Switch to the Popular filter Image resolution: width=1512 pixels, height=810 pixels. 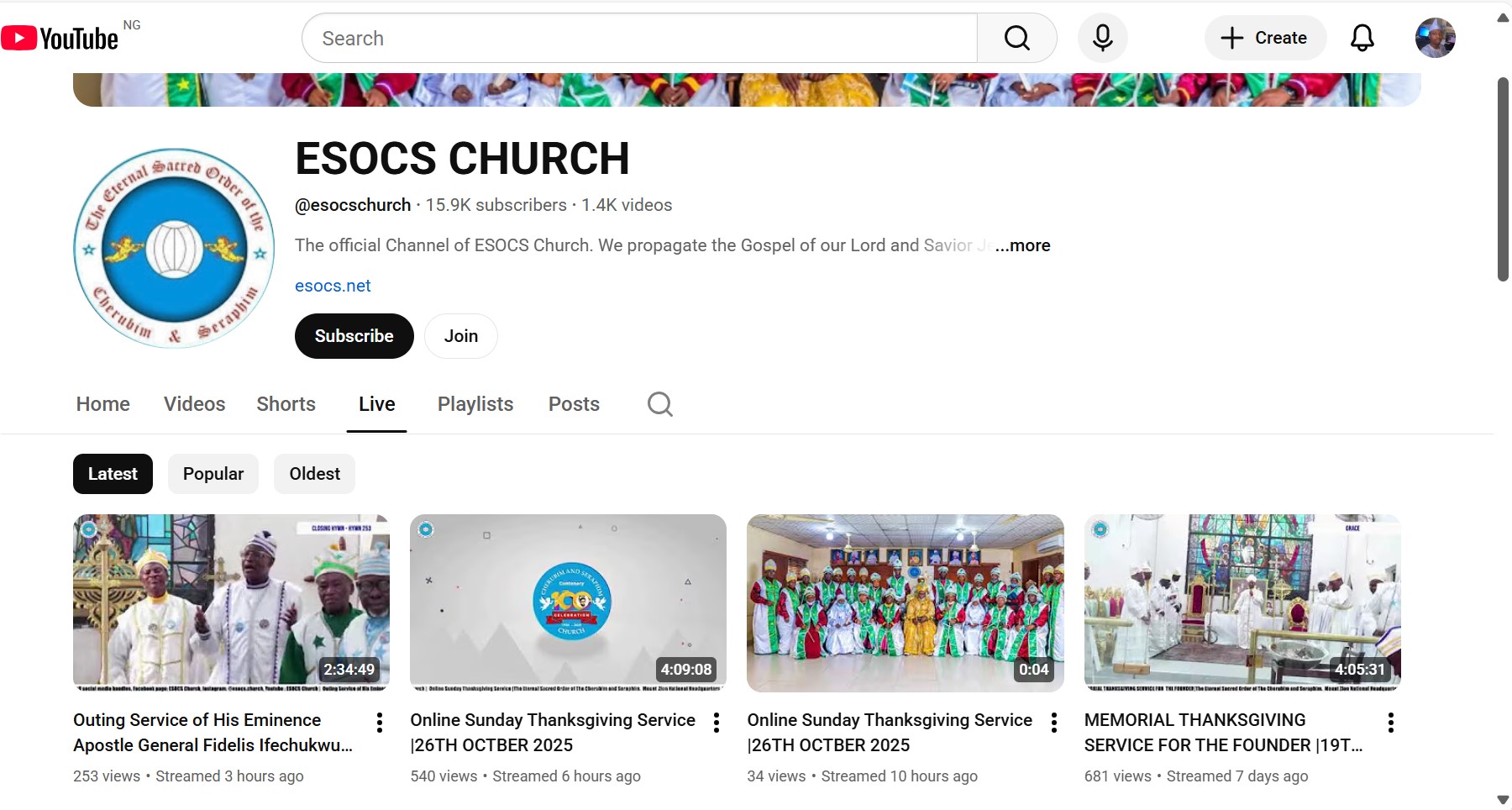(x=213, y=473)
